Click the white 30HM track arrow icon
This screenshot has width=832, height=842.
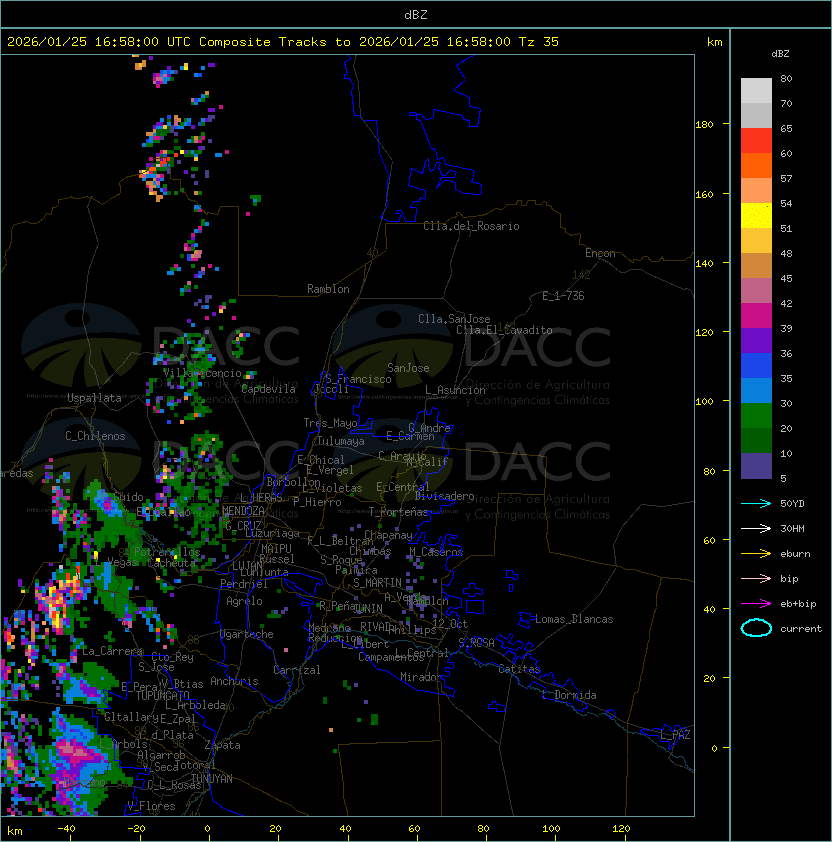(x=756, y=528)
